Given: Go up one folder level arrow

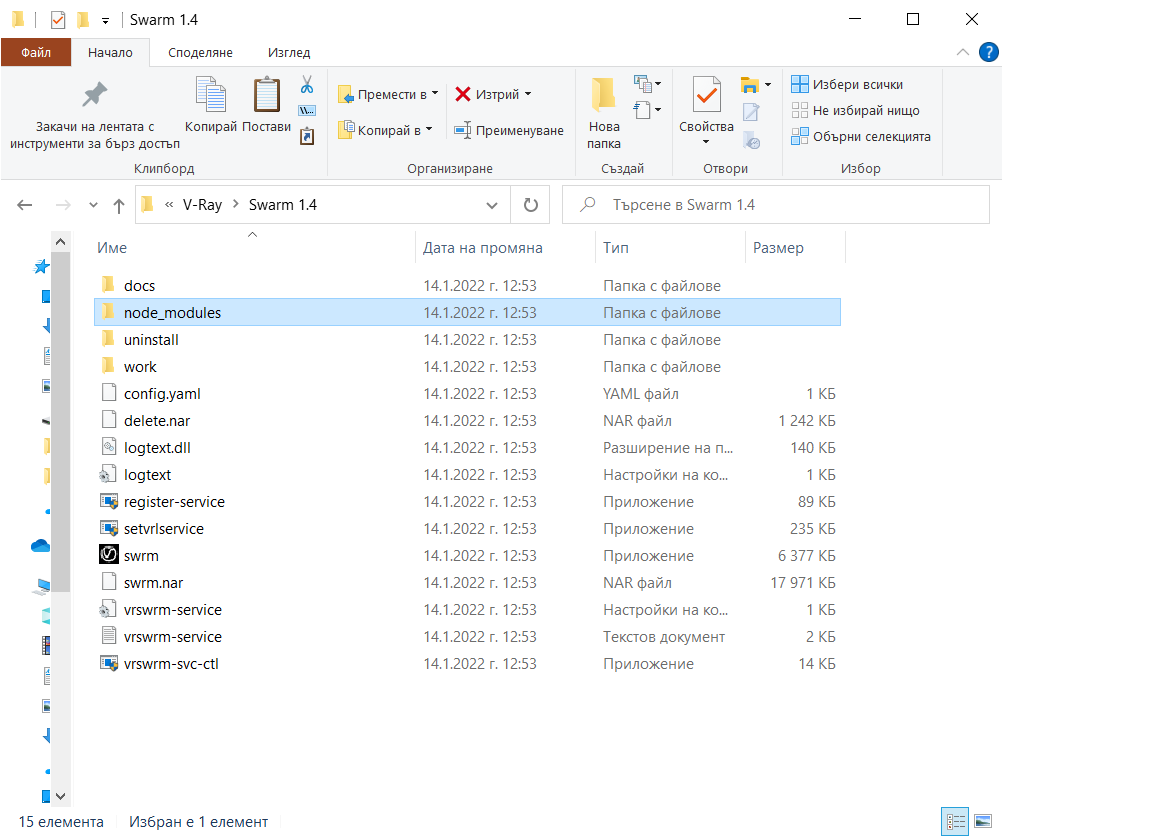Looking at the screenshot, I should pos(119,206).
